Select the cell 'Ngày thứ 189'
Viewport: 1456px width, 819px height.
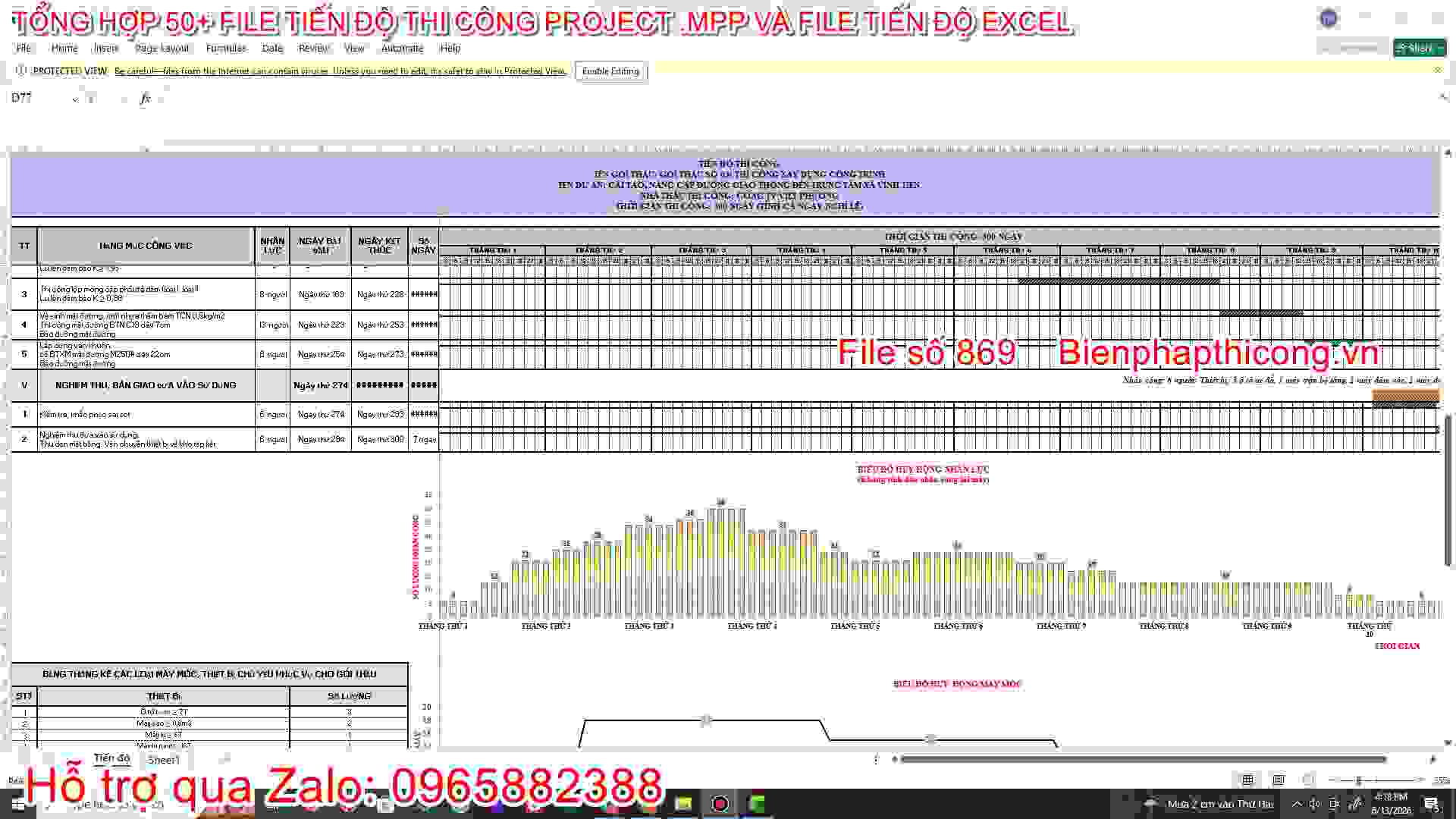[x=320, y=294]
